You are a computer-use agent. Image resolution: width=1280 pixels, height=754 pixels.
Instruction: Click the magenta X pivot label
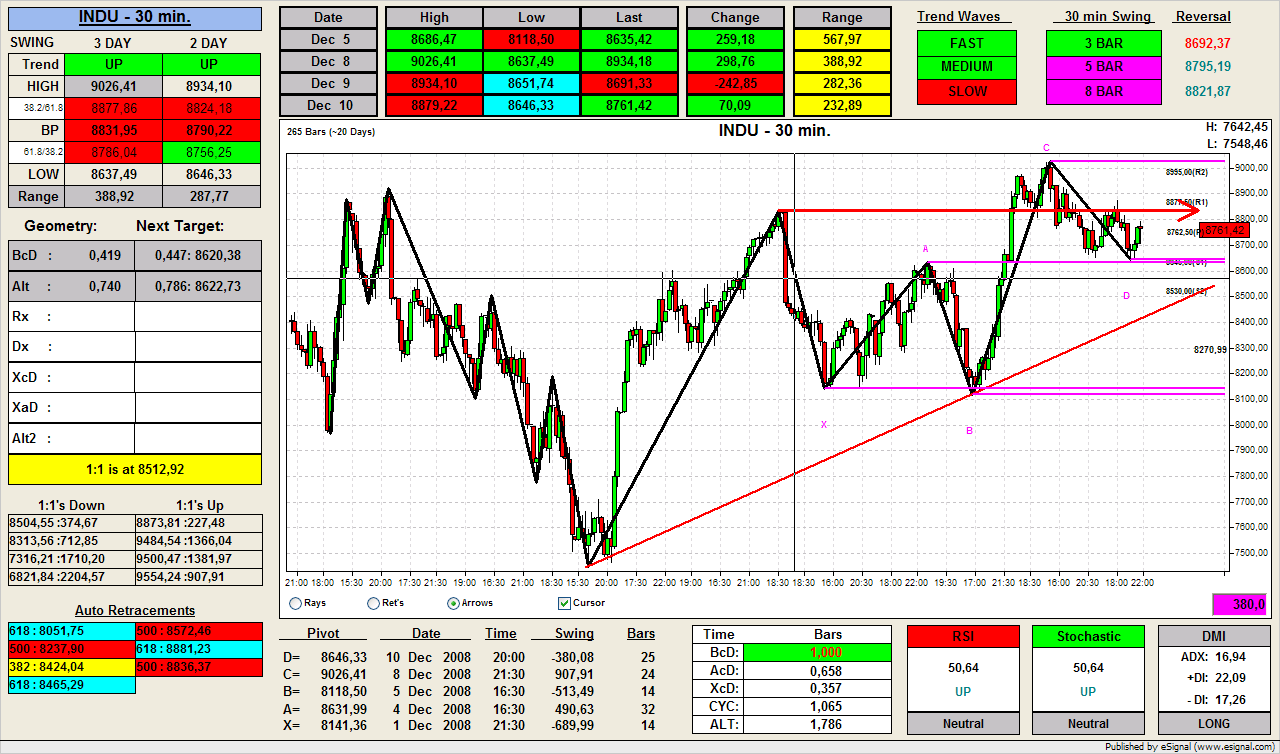click(824, 425)
